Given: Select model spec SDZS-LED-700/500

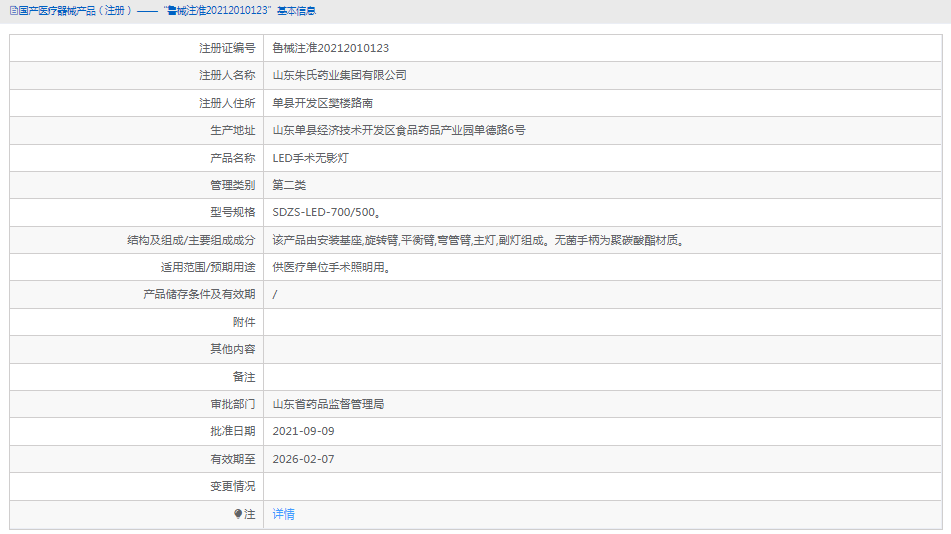Looking at the screenshot, I should pos(326,212).
